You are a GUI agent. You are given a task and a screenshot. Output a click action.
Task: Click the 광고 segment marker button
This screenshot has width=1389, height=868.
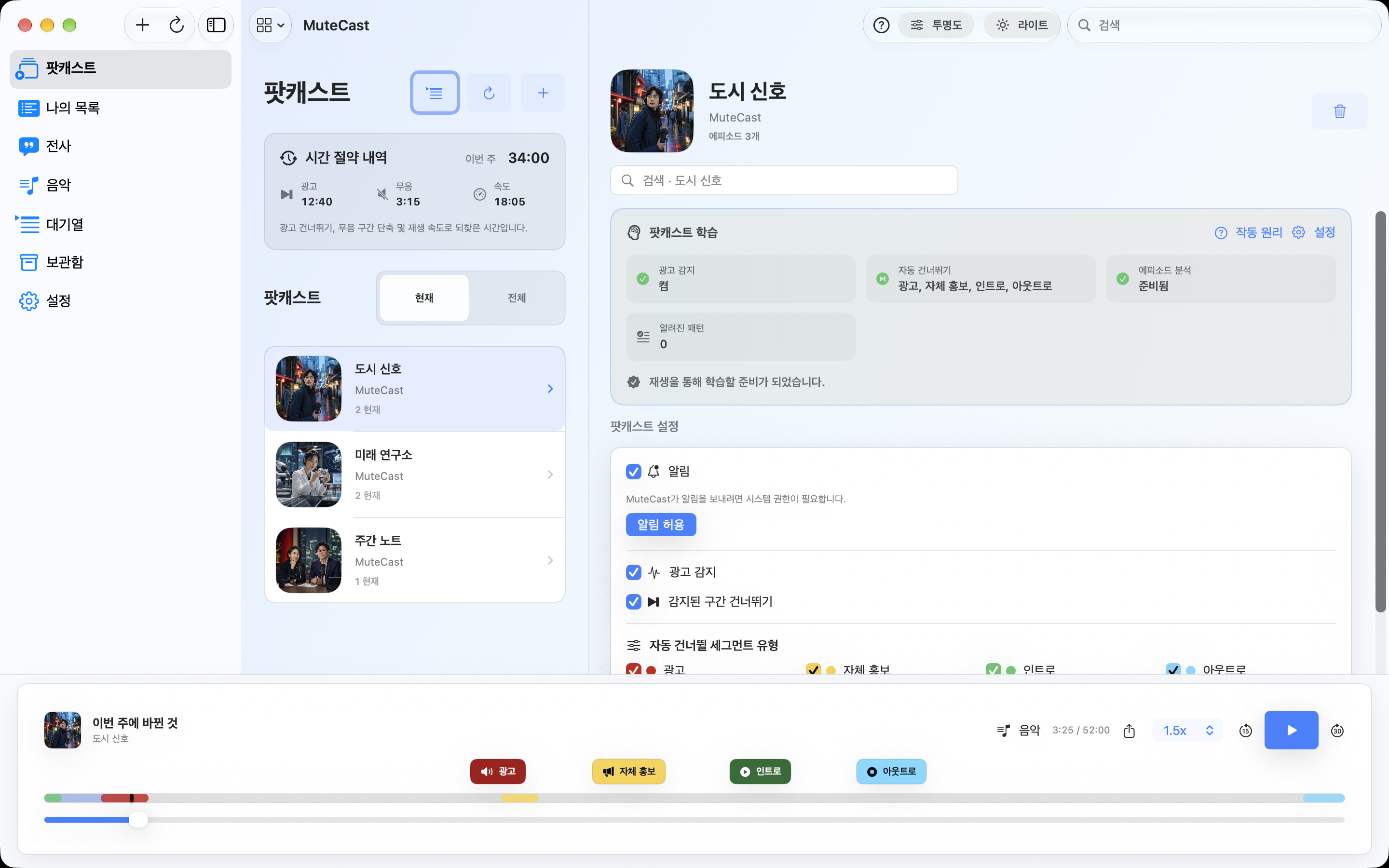[x=498, y=772]
